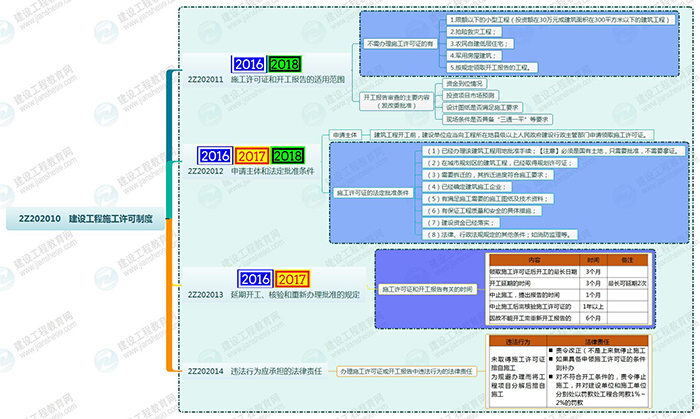Click the blue 2016 badge above node 2Z202011
700x419 pixels.
pos(249,64)
